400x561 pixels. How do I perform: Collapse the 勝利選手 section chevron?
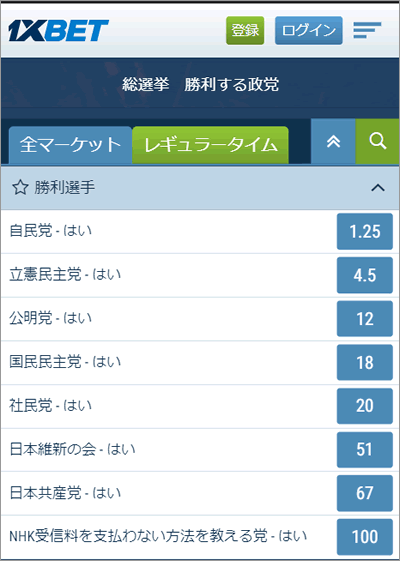(x=378, y=187)
